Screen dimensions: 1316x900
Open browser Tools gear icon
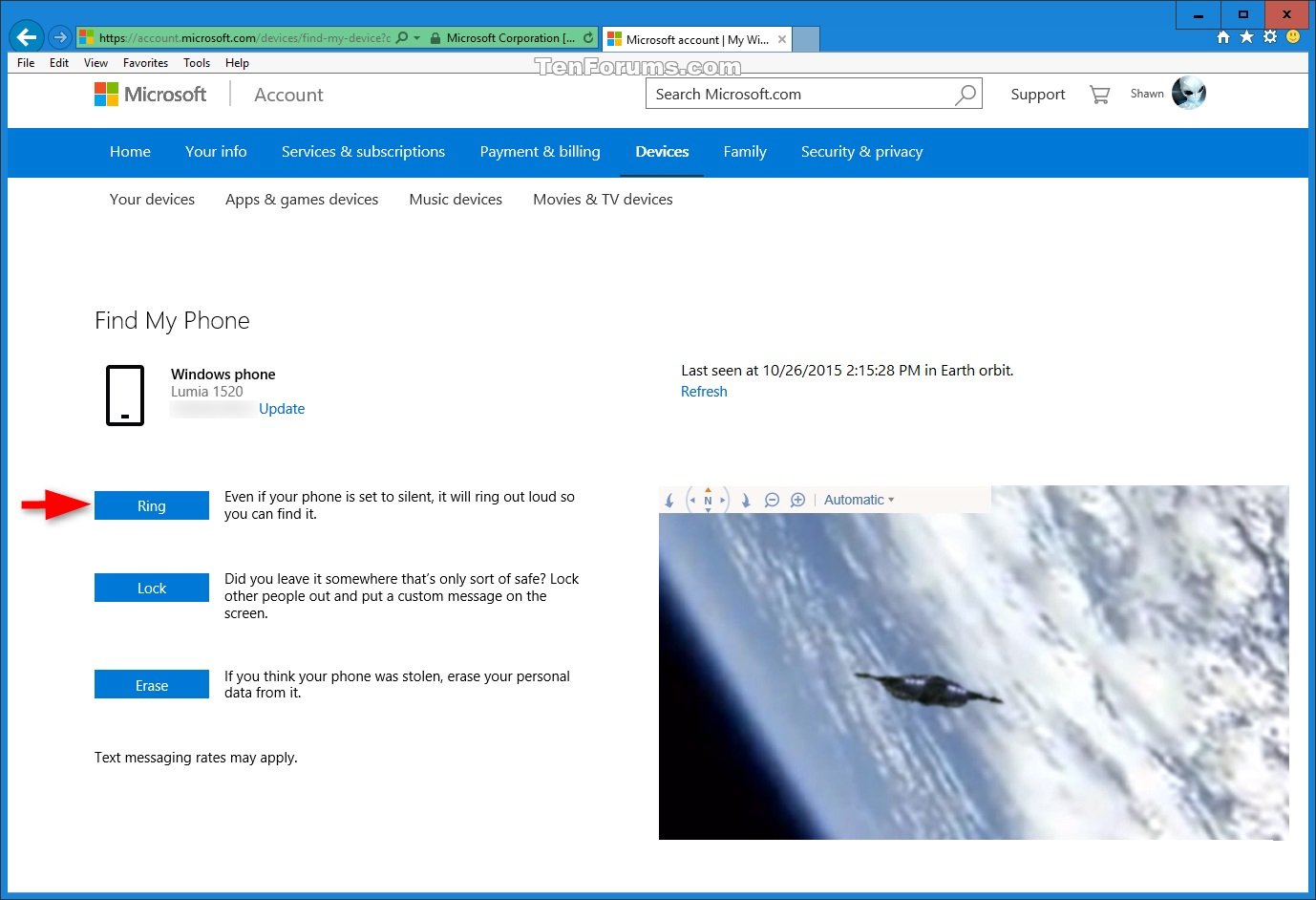[x=1270, y=37]
